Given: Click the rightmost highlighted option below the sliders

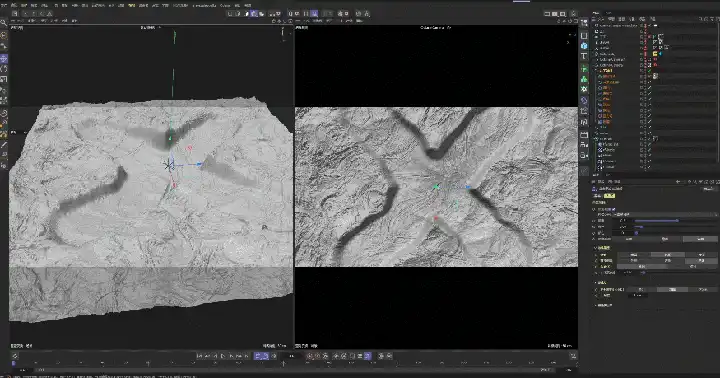Looking at the screenshot, I should pos(700,239).
